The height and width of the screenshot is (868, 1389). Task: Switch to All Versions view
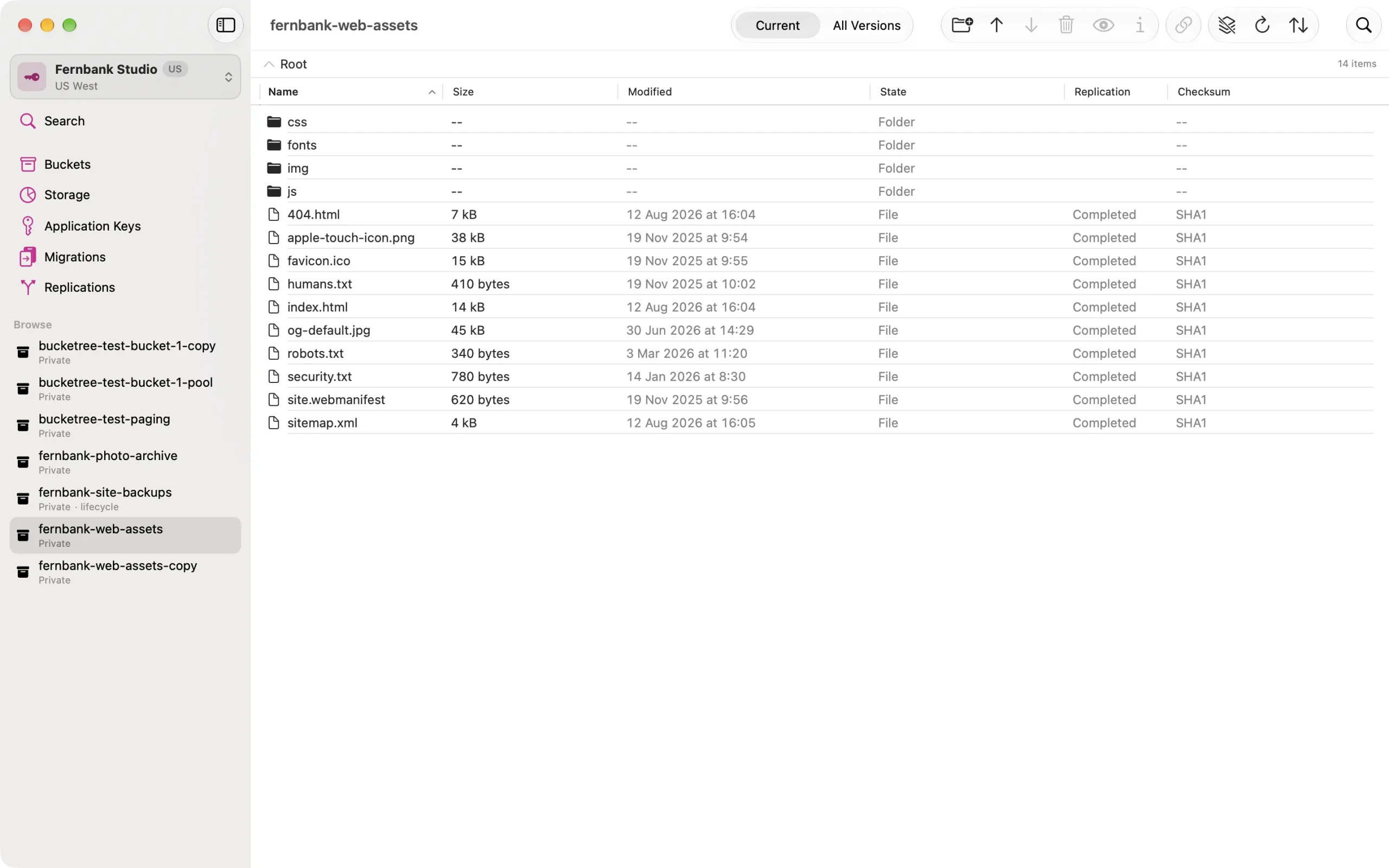pyautogui.click(x=866, y=25)
